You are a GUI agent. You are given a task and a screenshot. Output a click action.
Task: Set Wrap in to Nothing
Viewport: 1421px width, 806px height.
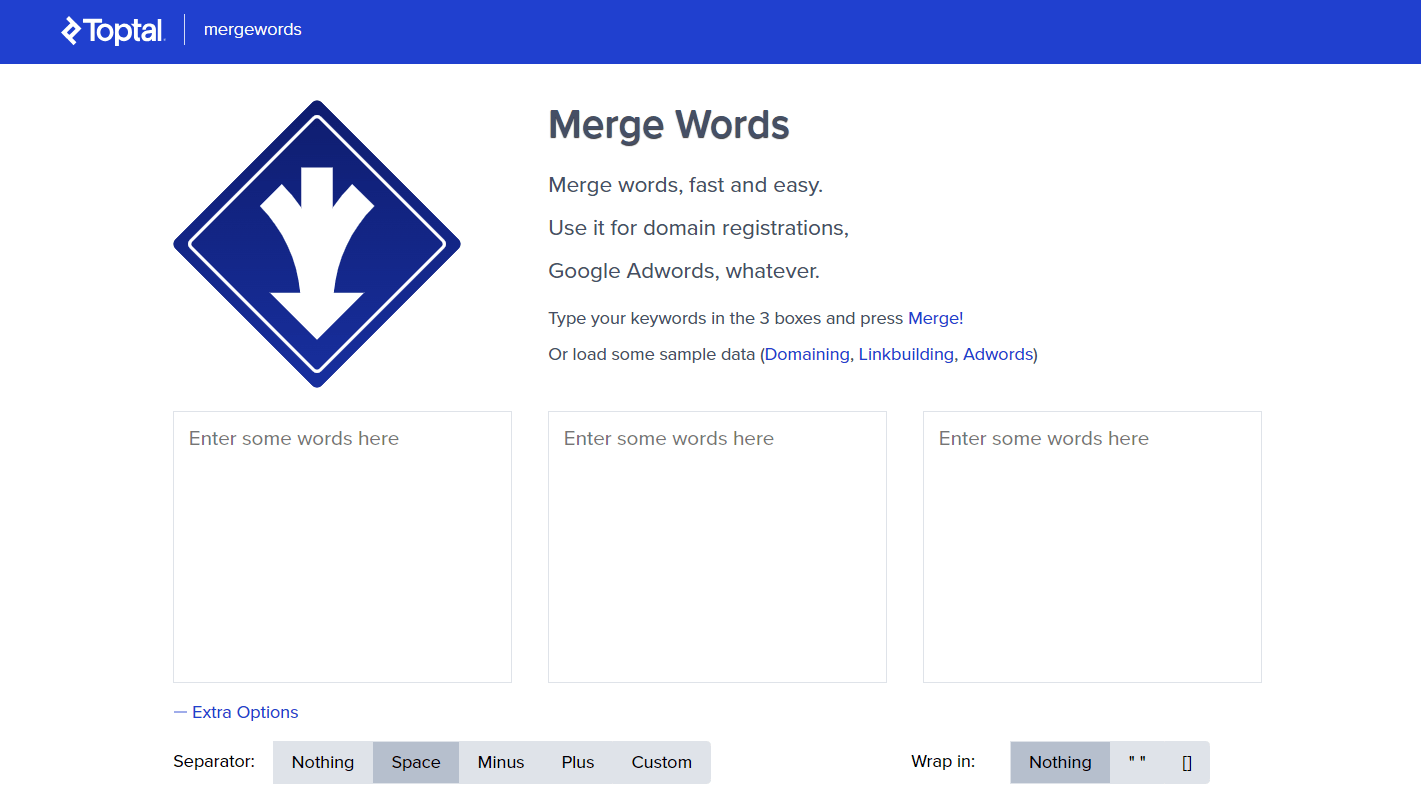click(1060, 762)
